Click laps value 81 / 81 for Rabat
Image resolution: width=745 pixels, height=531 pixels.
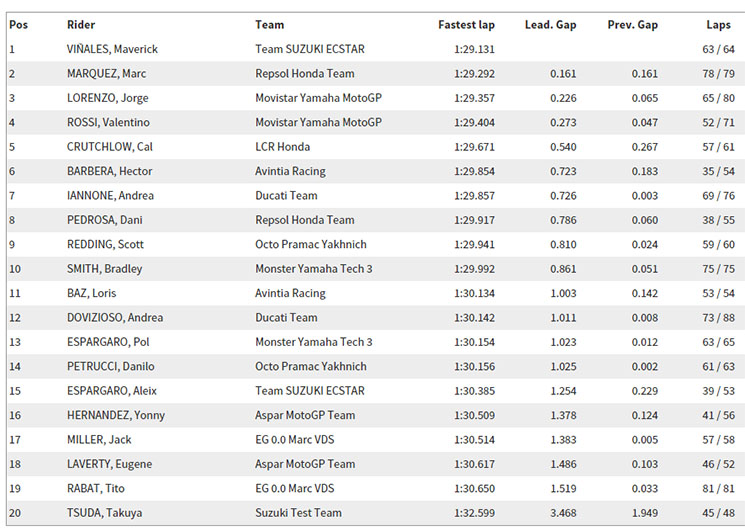718,489
